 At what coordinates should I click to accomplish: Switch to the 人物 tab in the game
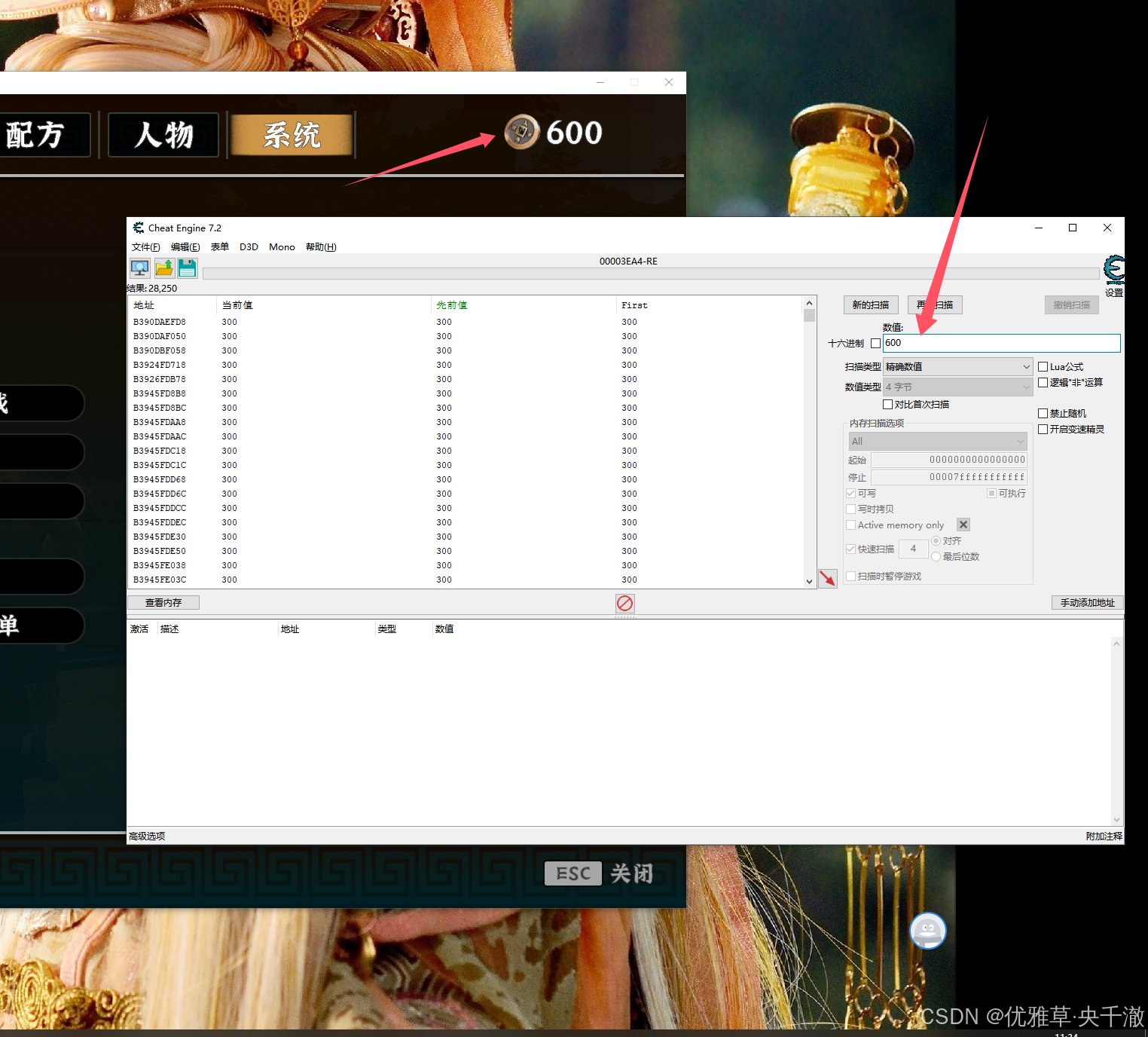(163, 136)
